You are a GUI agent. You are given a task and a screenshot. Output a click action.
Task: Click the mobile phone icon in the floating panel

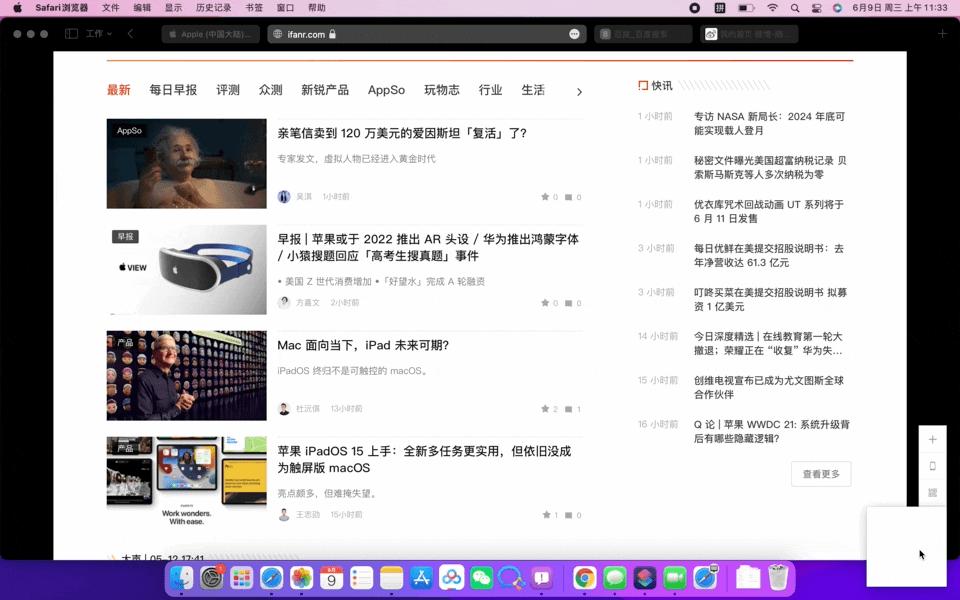pos(933,466)
